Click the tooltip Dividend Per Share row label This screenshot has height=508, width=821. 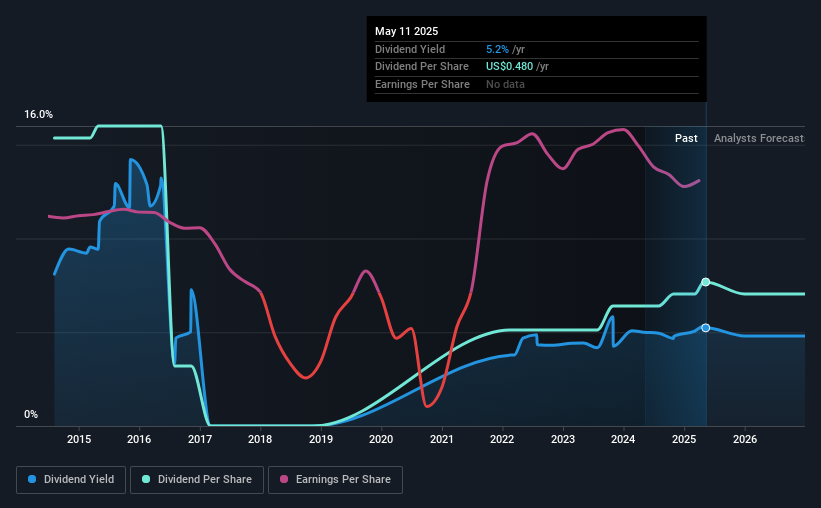[x=421, y=67]
